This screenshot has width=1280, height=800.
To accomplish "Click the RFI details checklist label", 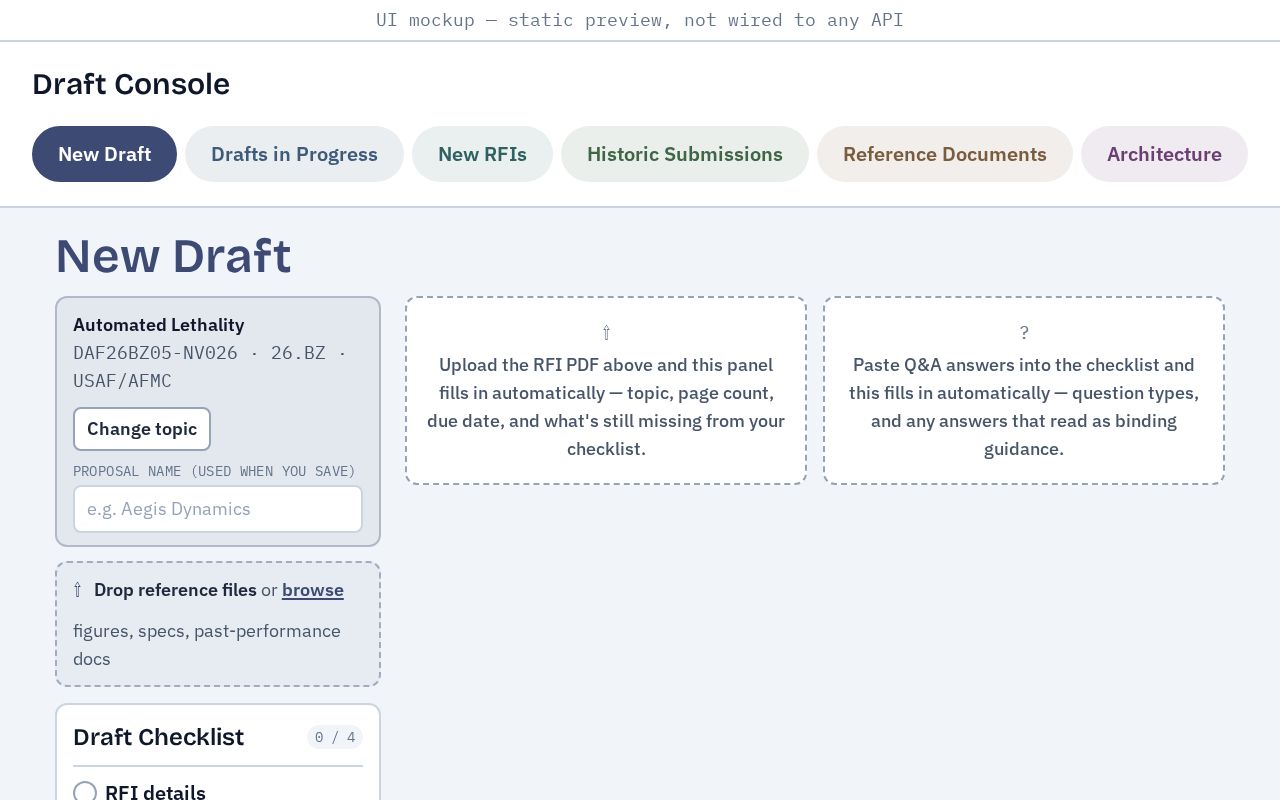I will pos(155,793).
